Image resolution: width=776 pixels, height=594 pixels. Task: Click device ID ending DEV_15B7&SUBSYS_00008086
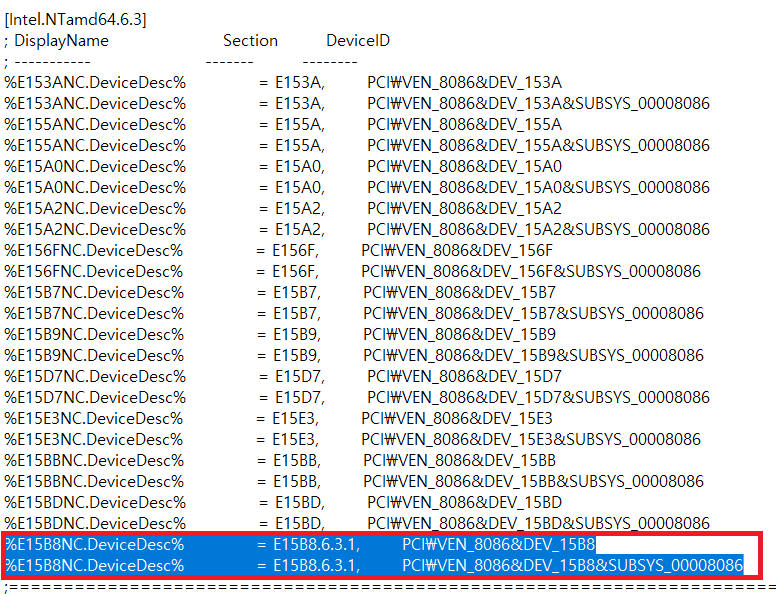533,314
